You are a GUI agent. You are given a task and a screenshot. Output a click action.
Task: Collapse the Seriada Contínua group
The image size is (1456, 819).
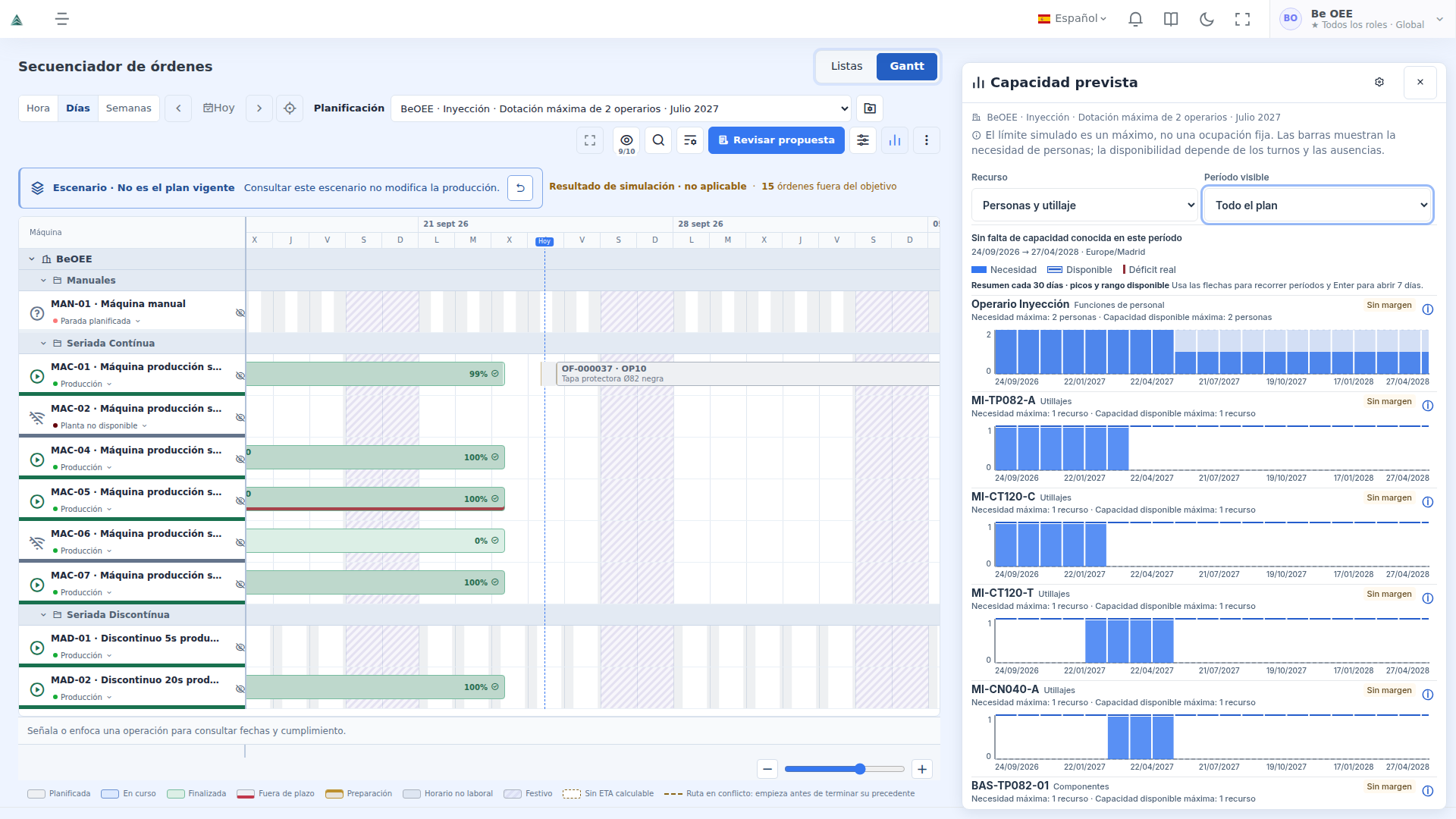point(43,344)
